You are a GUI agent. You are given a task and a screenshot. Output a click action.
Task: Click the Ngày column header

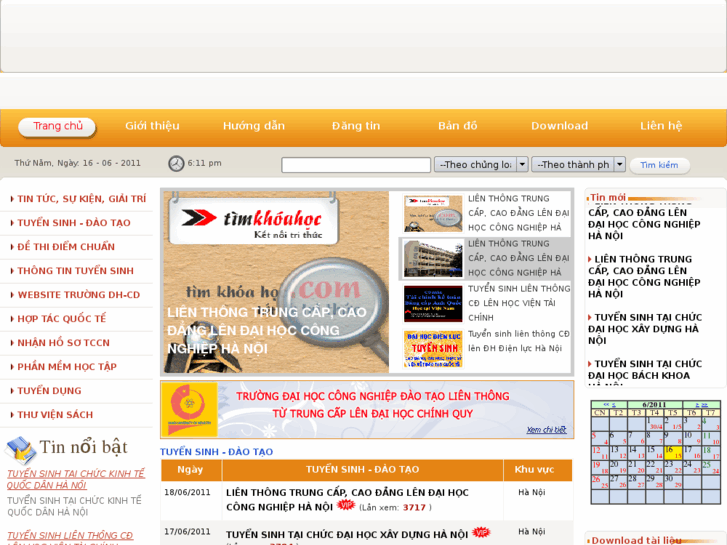[191, 470]
